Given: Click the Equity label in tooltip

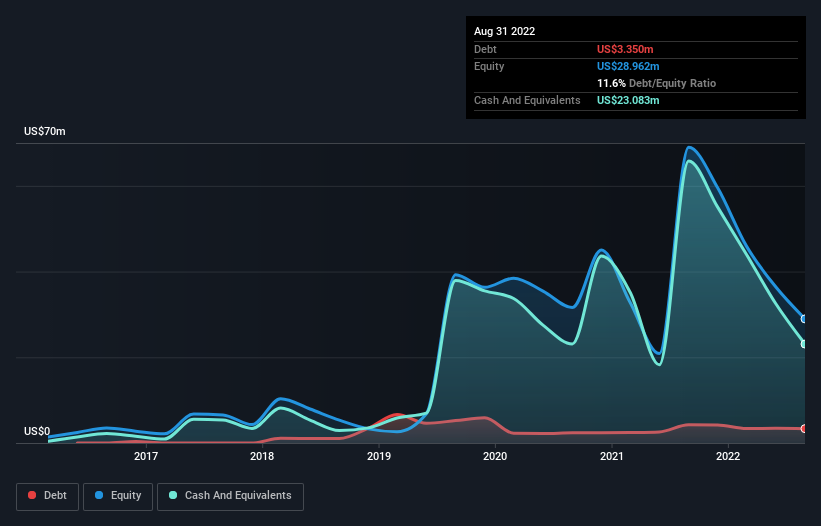Looking at the screenshot, I should click(489, 66).
